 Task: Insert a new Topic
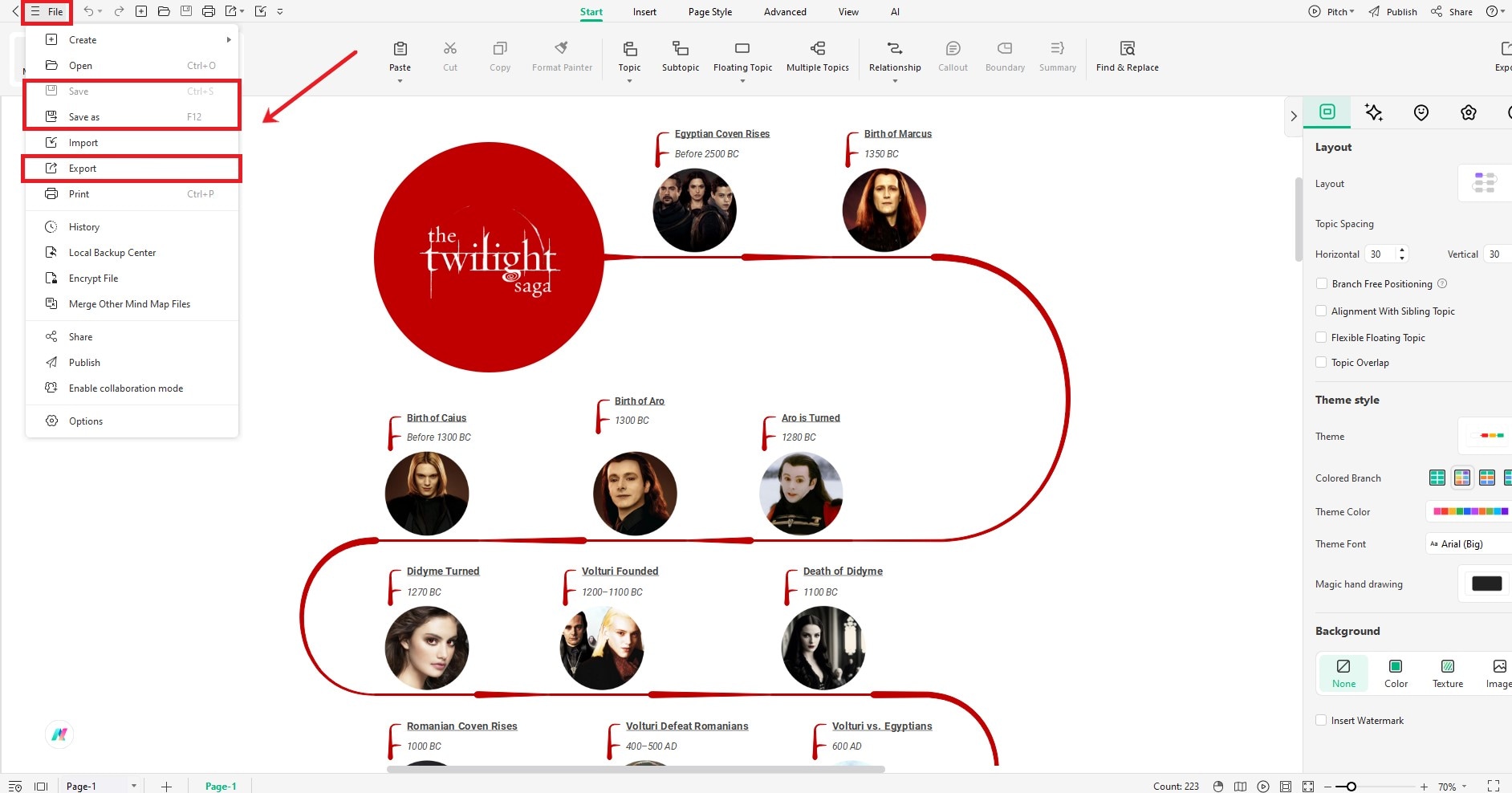(630, 56)
